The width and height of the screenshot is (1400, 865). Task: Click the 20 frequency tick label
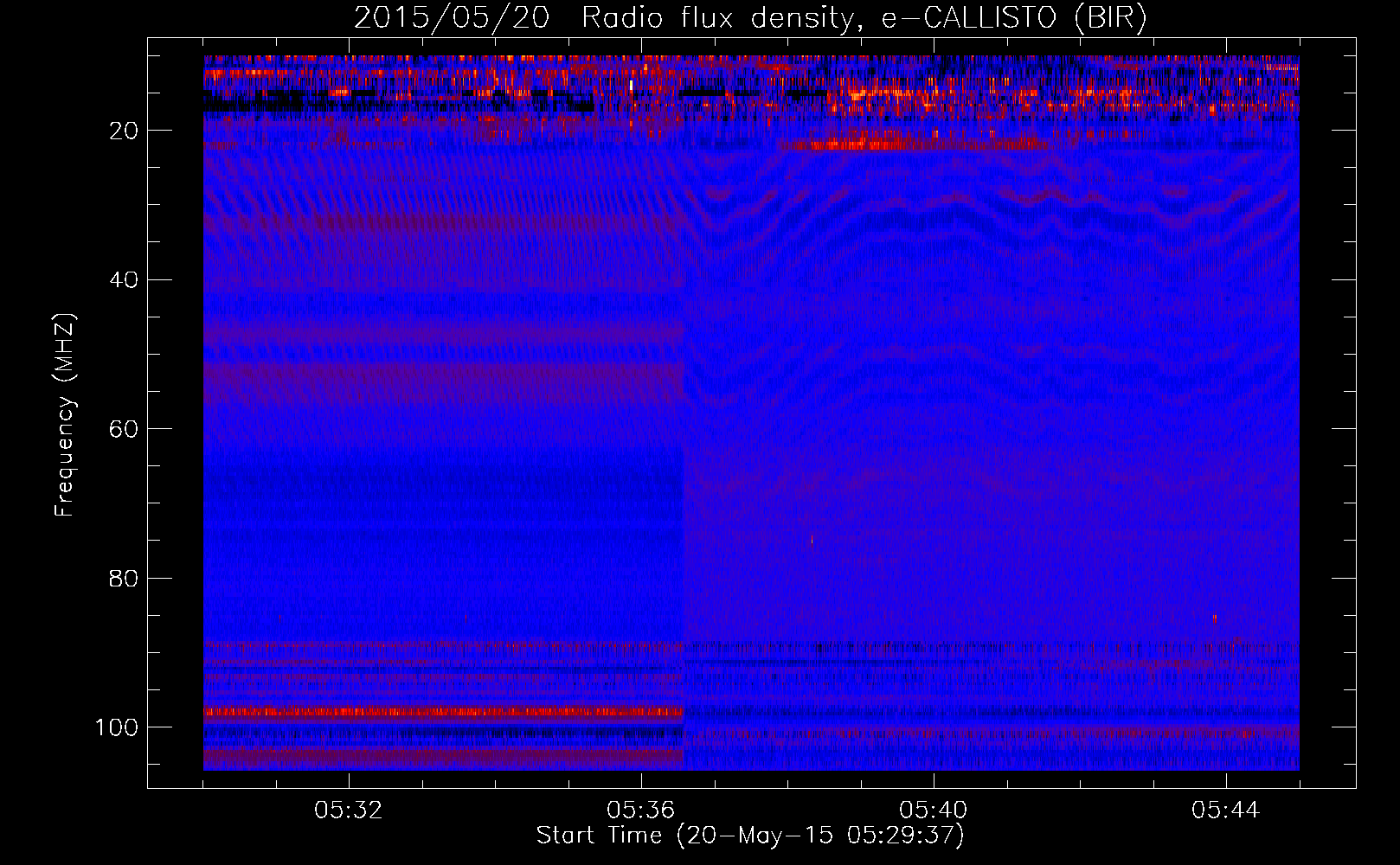(125, 131)
